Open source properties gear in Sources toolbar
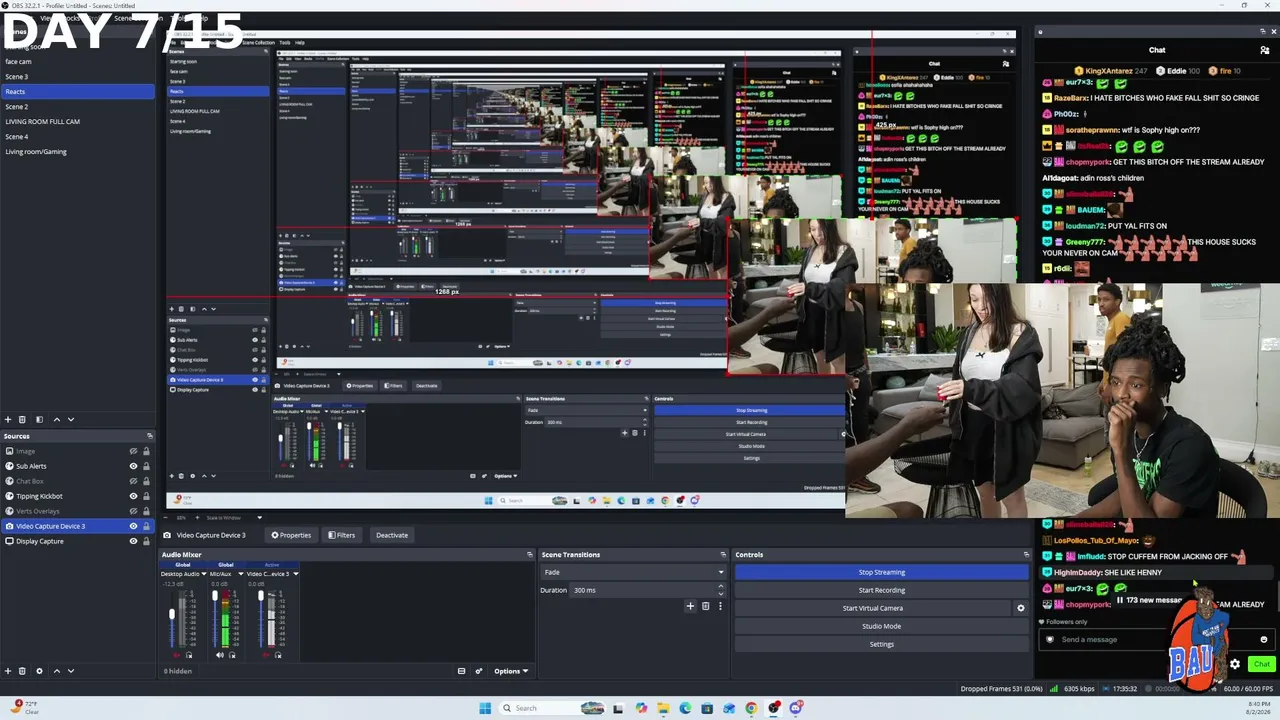The width and height of the screenshot is (1280, 720). point(39,671)
